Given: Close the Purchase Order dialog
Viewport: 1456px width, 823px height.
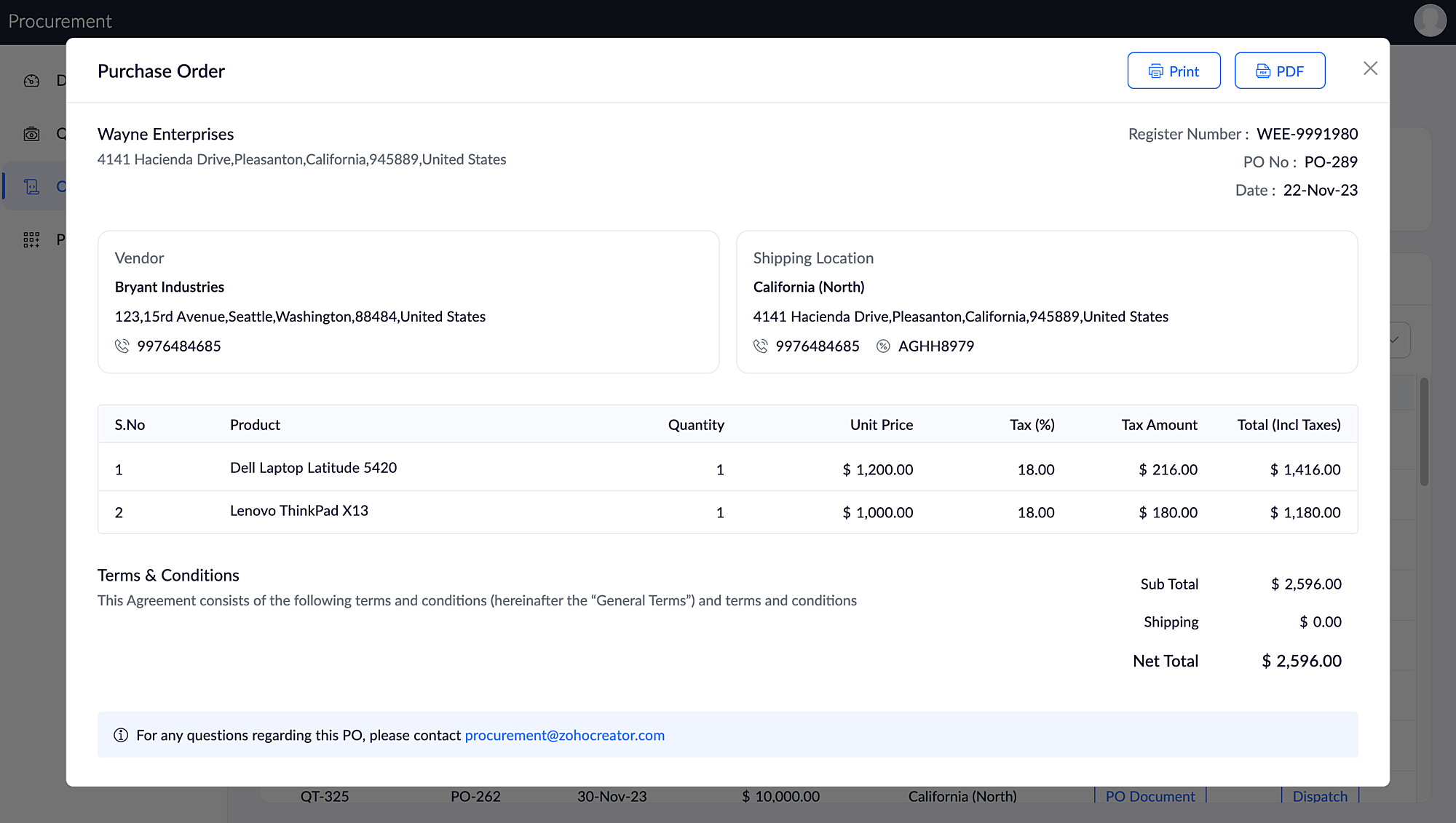Looking at the screenshot, I should [1370, 68].
